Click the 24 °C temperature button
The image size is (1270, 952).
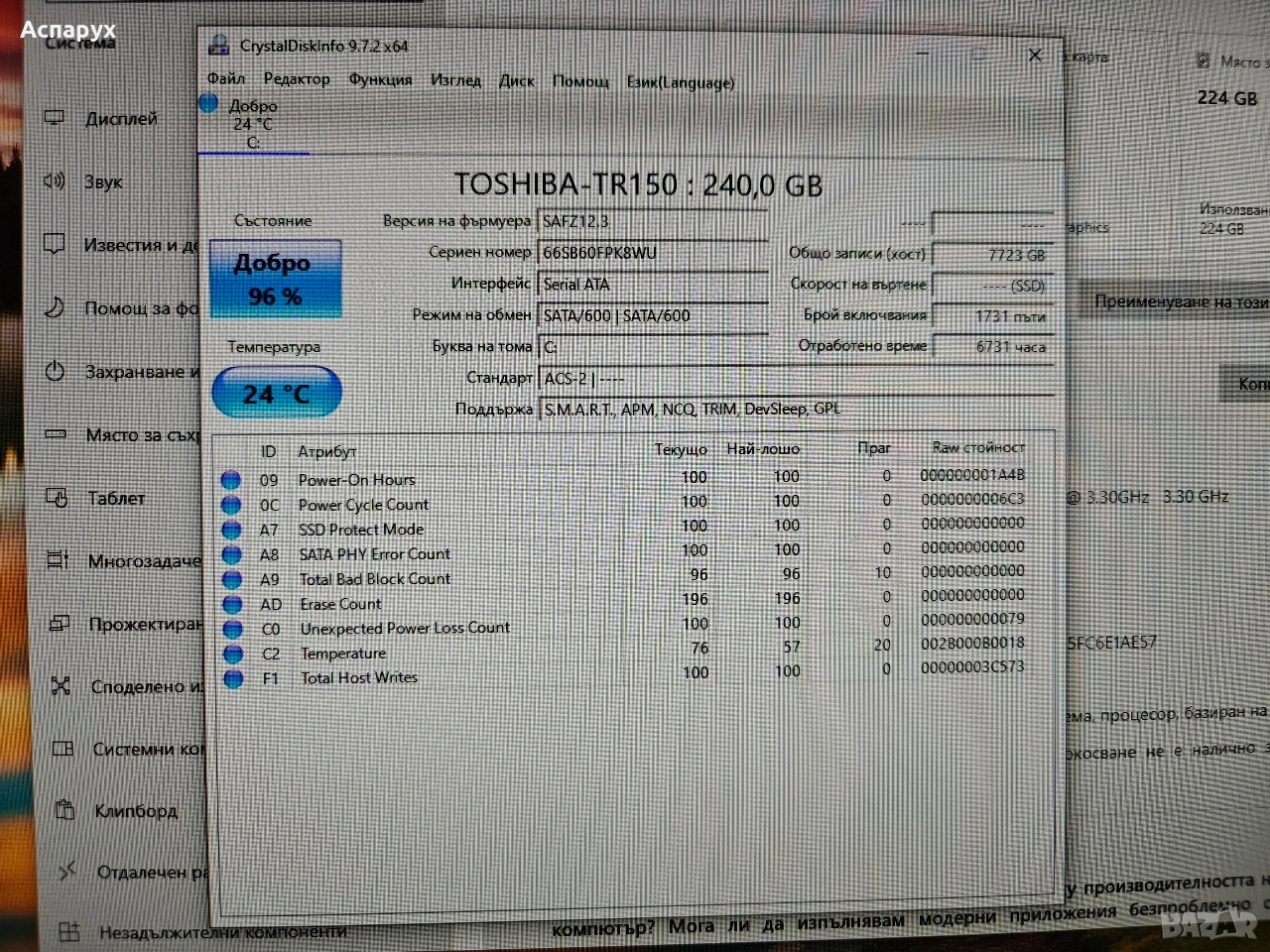tap(277, 394)
